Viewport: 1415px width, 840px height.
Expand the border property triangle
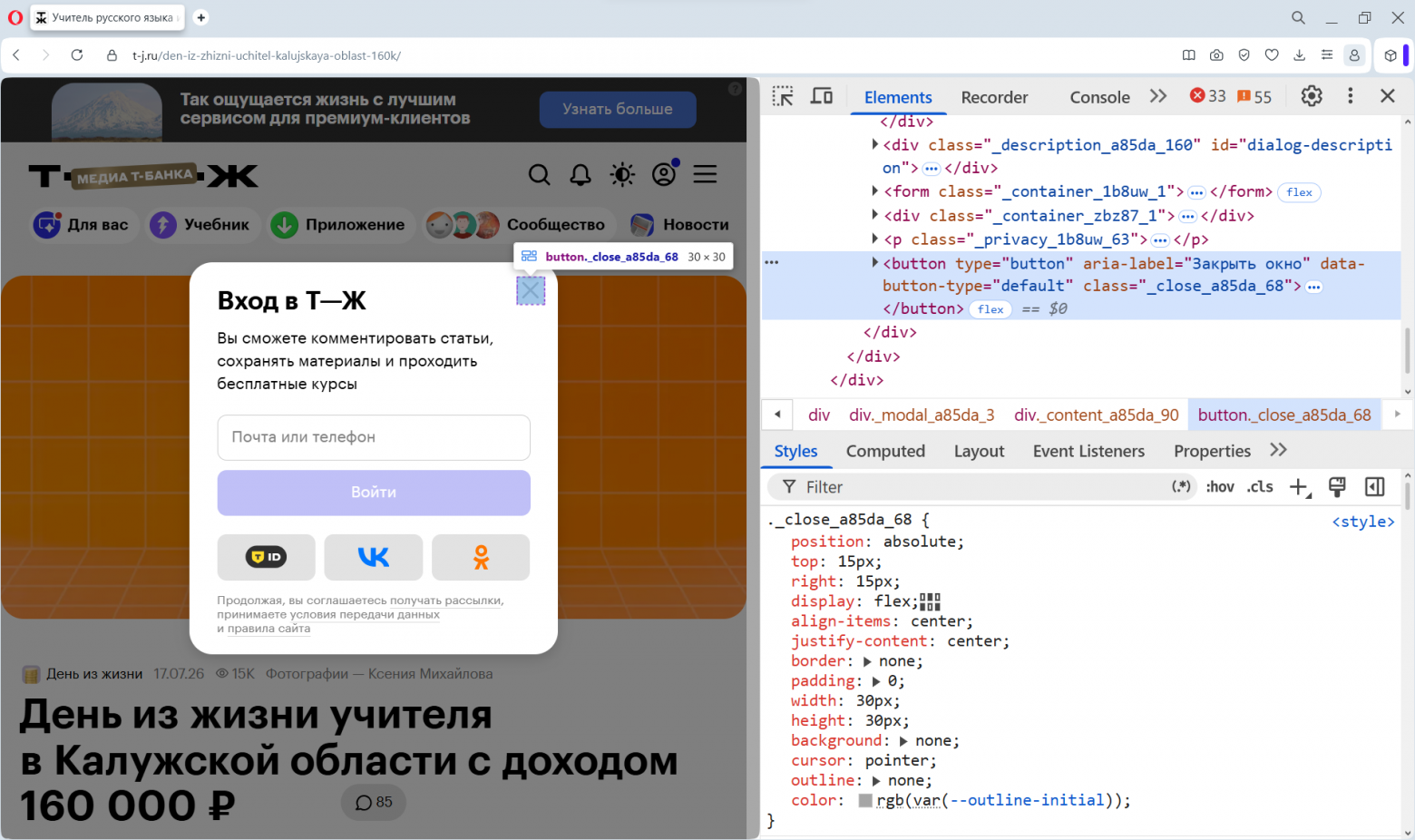coord(867,661)
